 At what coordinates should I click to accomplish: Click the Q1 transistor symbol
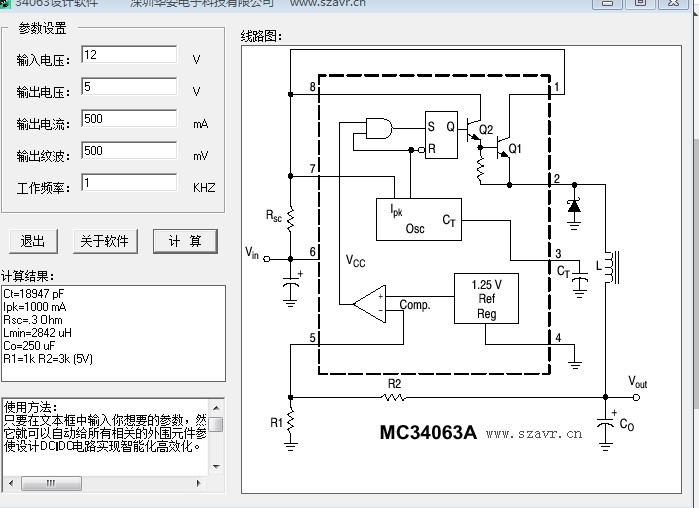point(505,148)
